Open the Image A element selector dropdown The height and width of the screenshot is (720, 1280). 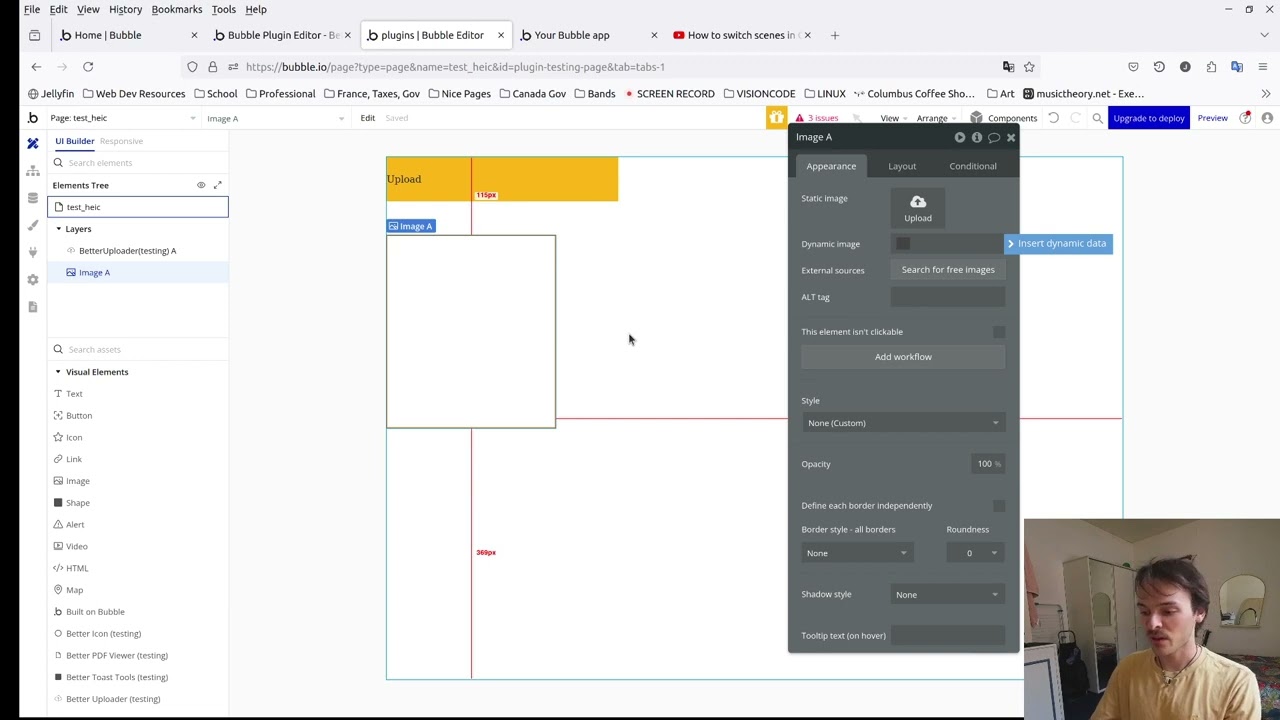[275, 118]
